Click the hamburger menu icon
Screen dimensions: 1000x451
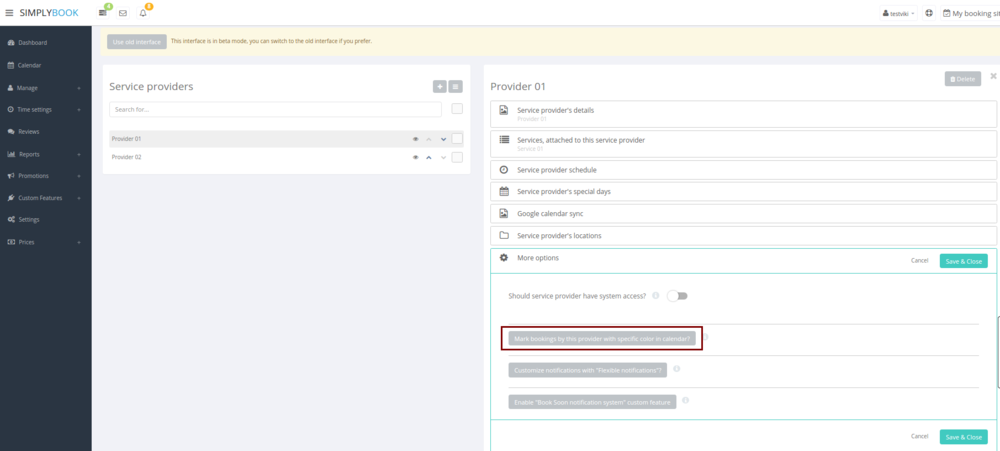(x=10, y=13)
